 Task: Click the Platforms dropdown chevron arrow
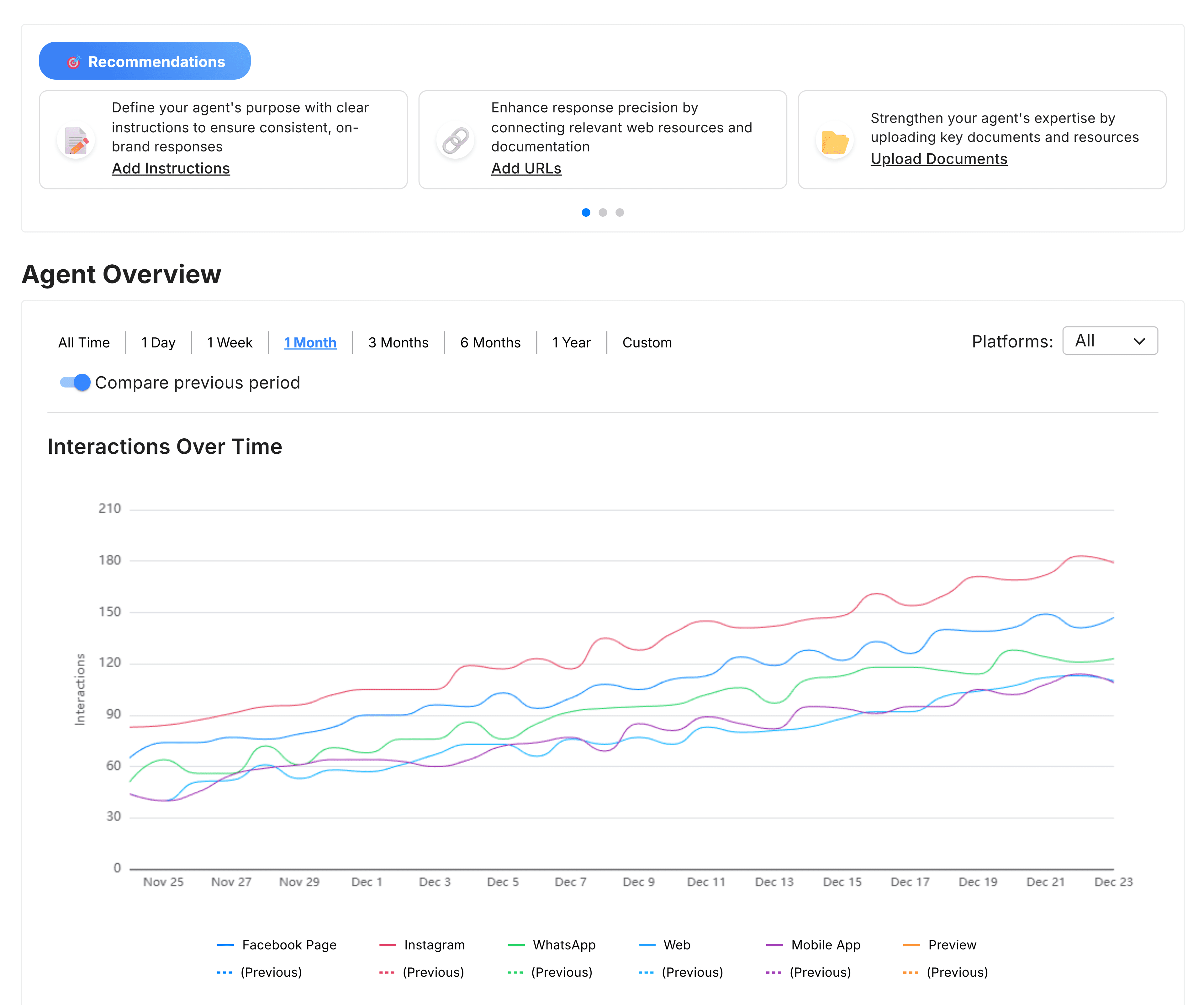(1139, 341)
